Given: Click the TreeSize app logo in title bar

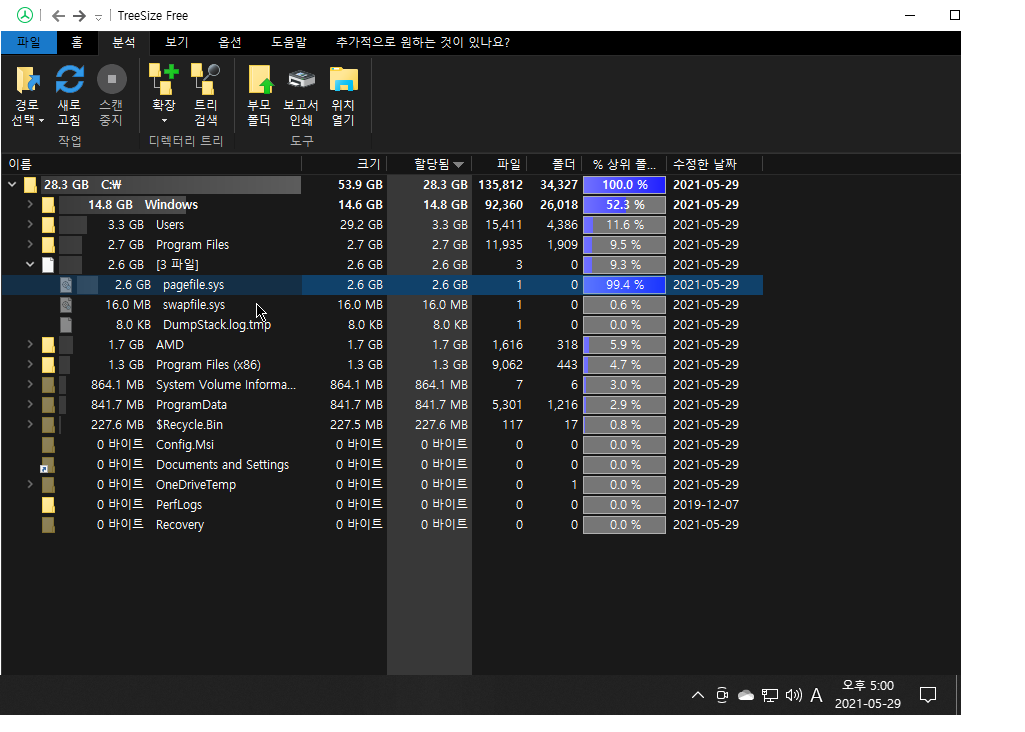Looking at the screenshot, I should click(25, 15).
